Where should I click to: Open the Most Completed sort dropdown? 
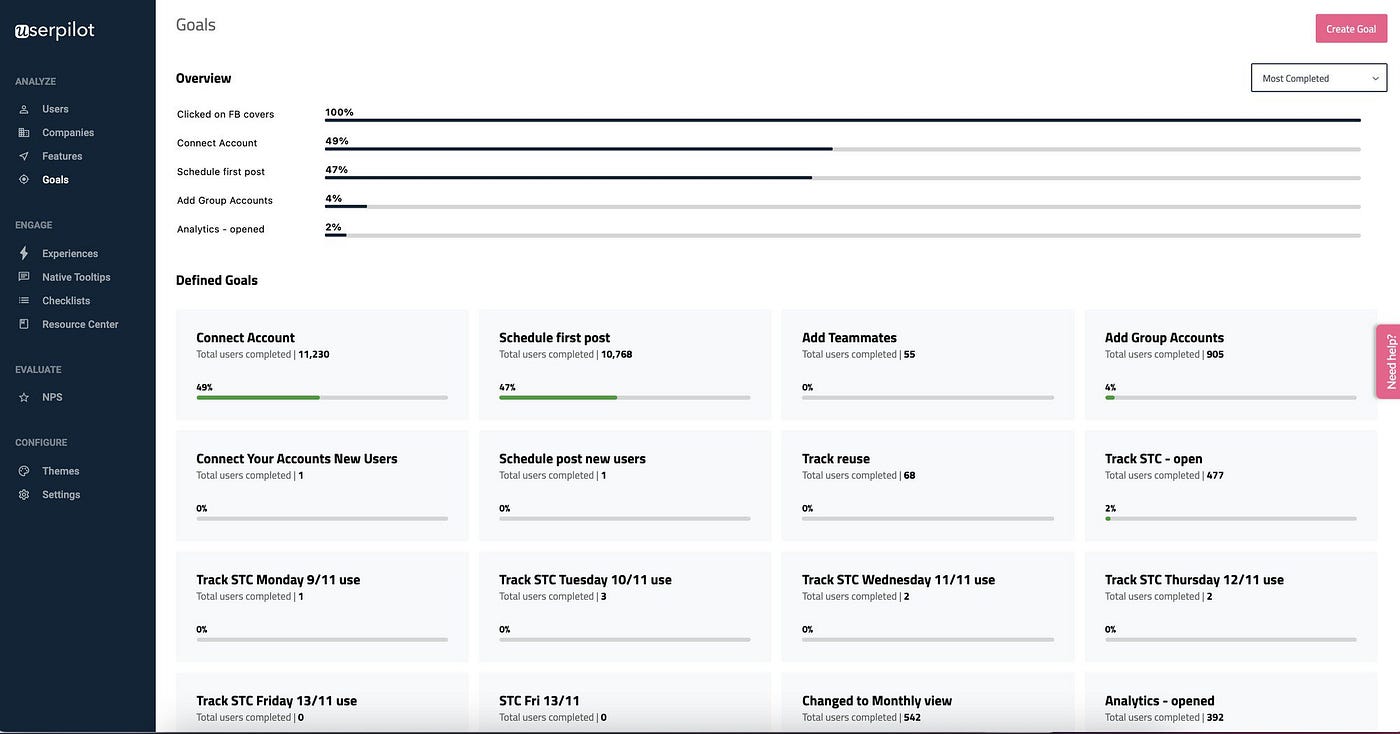coord(1319,78)
